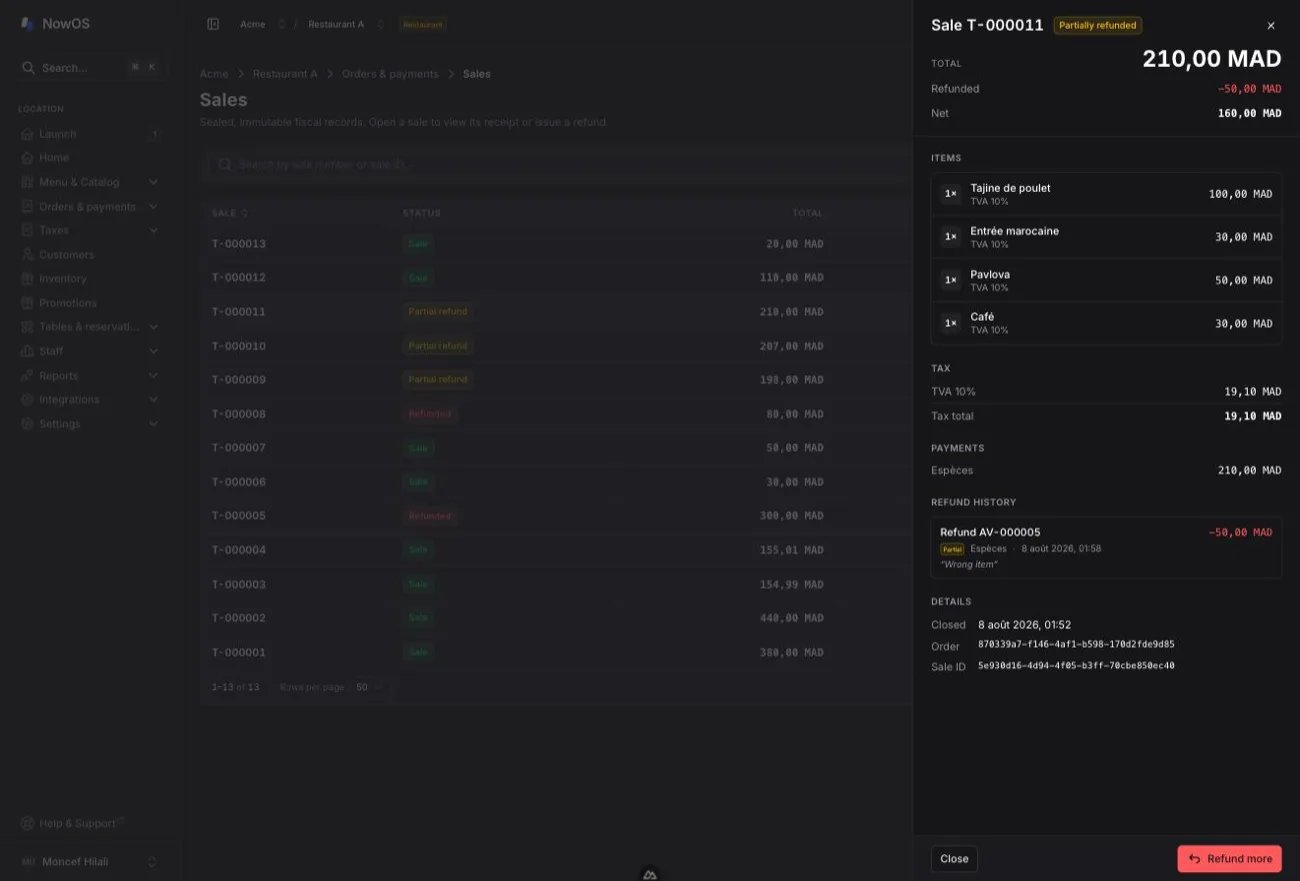Open sale row T-000001
1300x881 pixels.
pos(556,652)
